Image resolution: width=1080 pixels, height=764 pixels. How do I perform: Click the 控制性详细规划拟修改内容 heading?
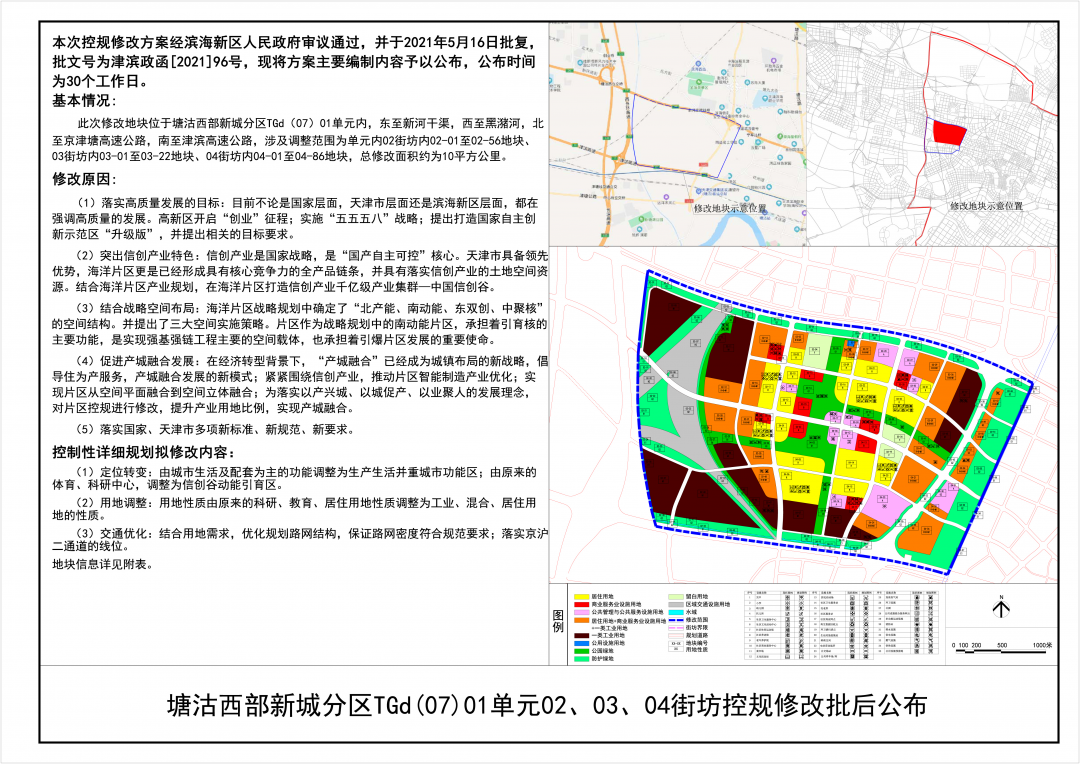[143, 452]
